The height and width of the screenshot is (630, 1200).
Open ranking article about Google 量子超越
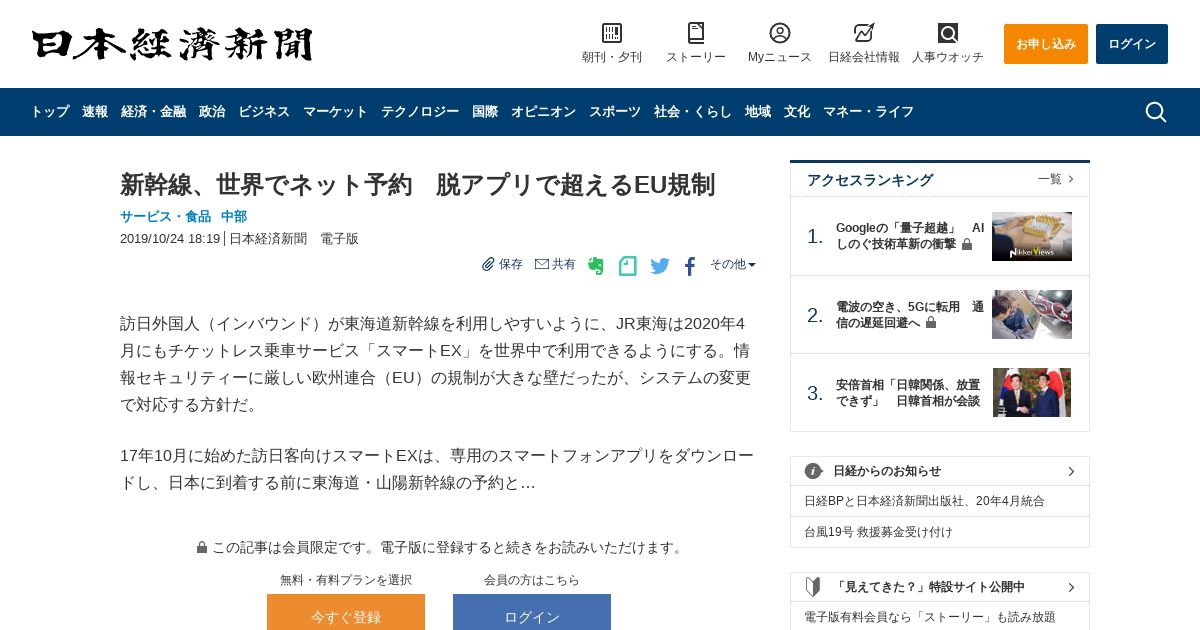pyautogui.click(x=910, y=236)
